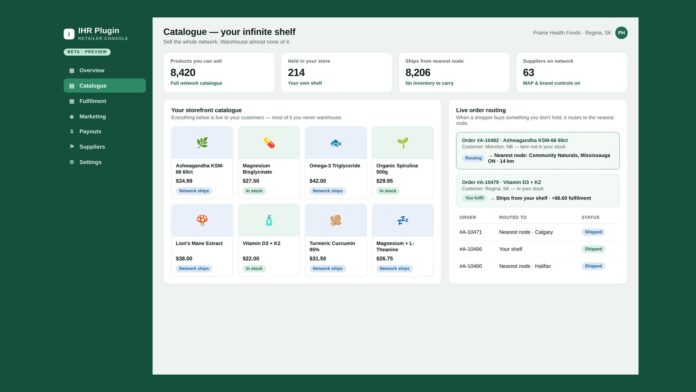Click the Nearest node Community Naturals text

click(549, 158)
